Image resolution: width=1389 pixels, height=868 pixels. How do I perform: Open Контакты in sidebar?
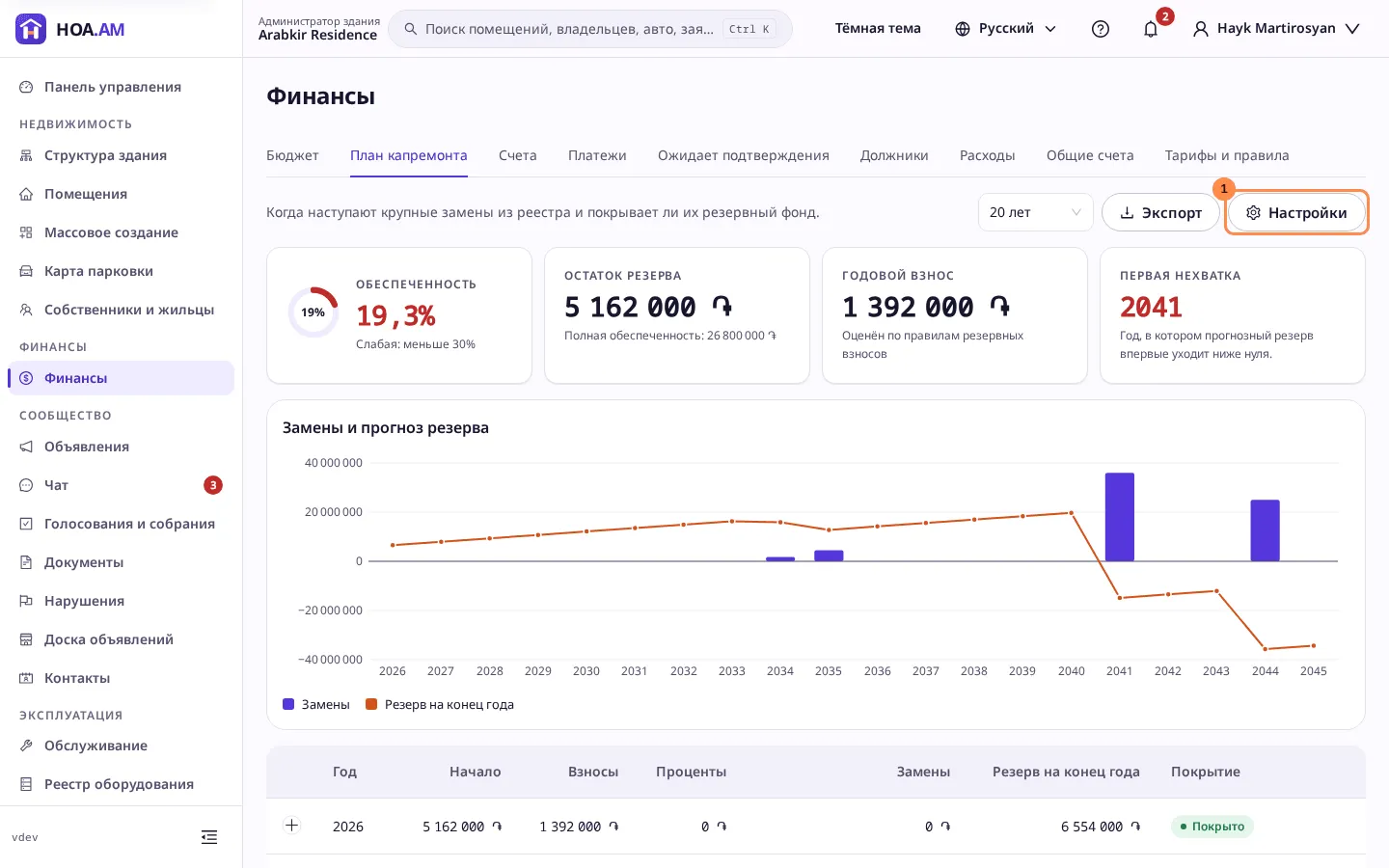(121, 678)
